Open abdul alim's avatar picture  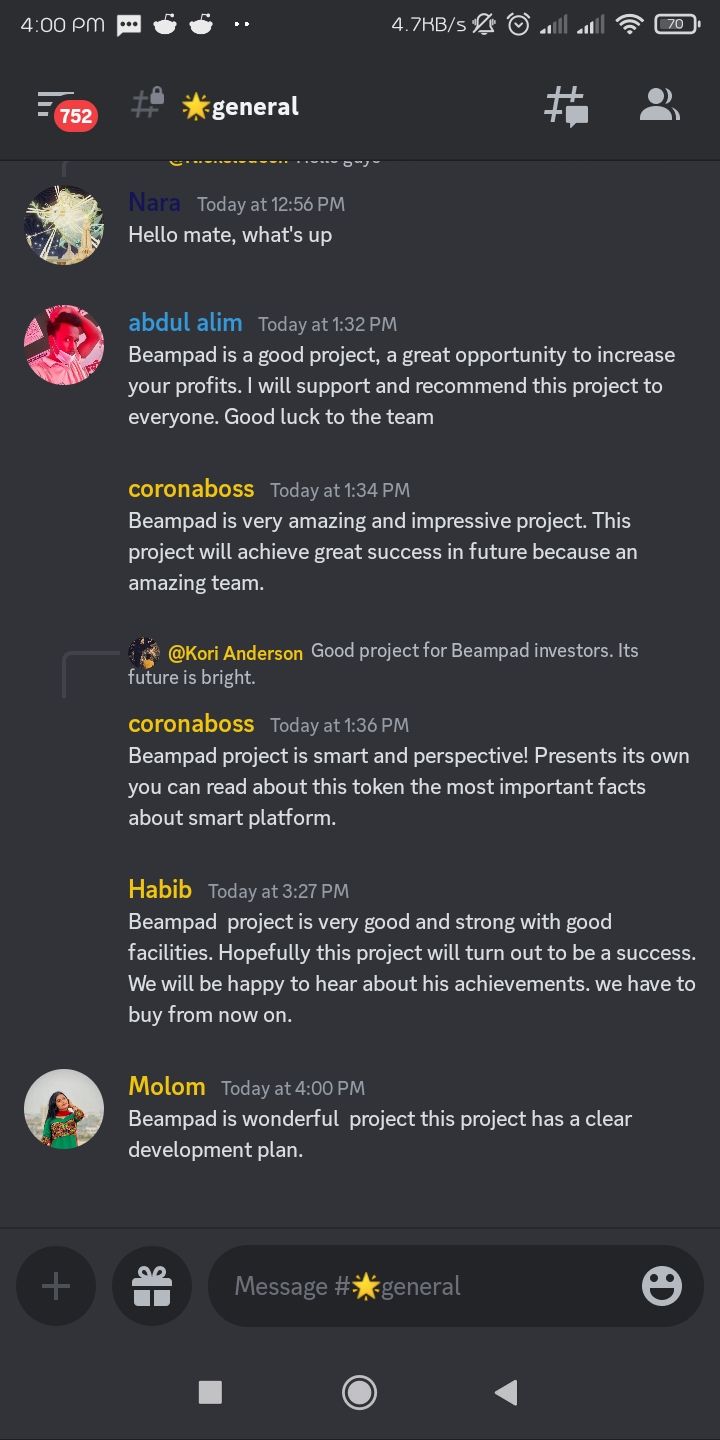tap(64, 345)
